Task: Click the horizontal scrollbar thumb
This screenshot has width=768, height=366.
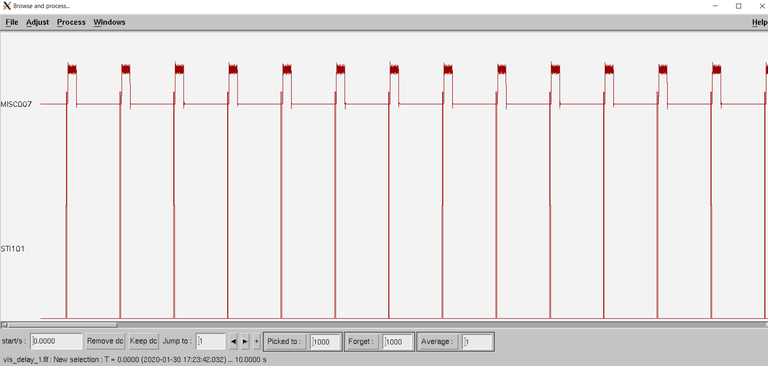Action: (x=63, y=324)
